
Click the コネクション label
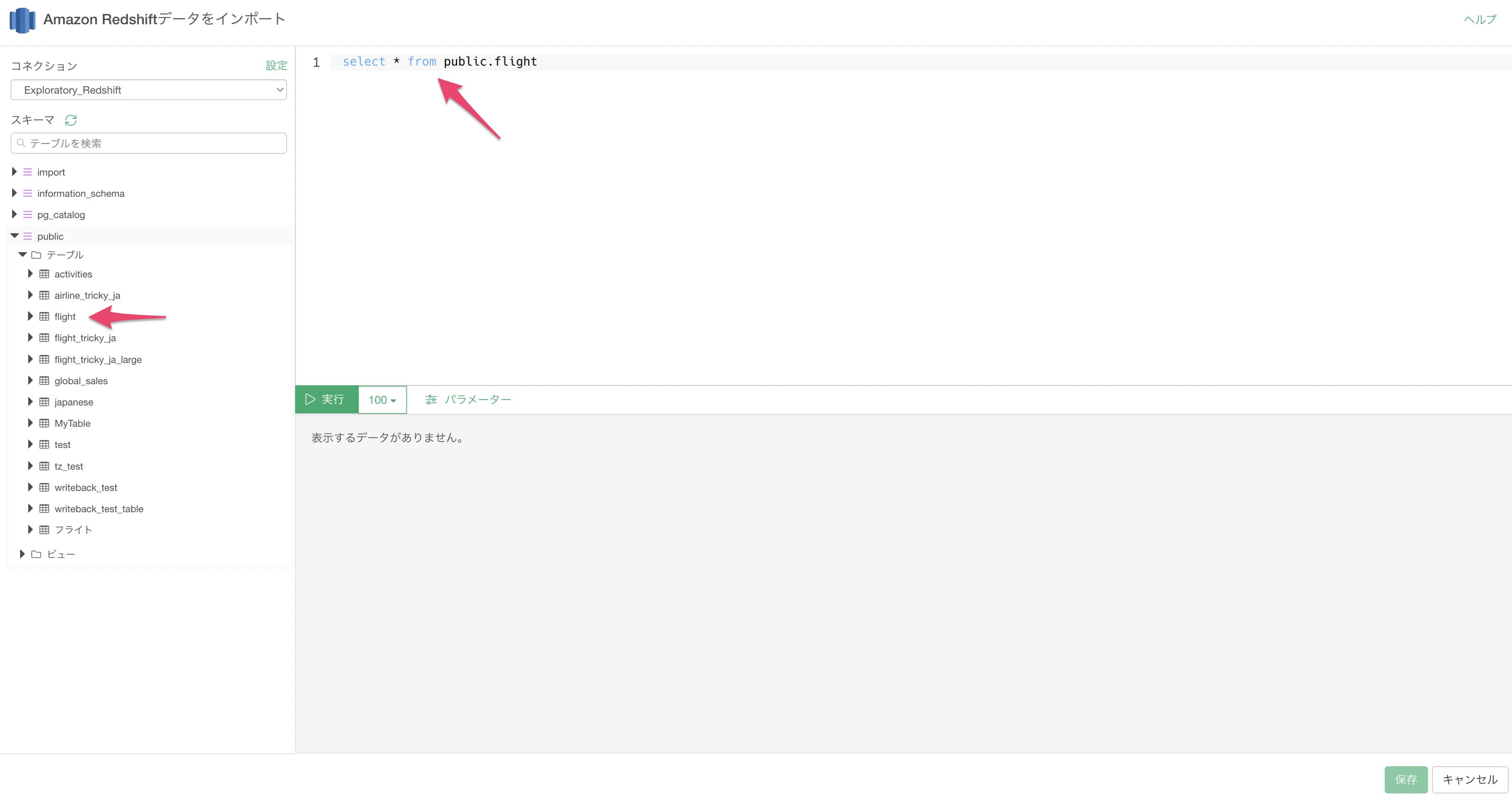(44, 66)
